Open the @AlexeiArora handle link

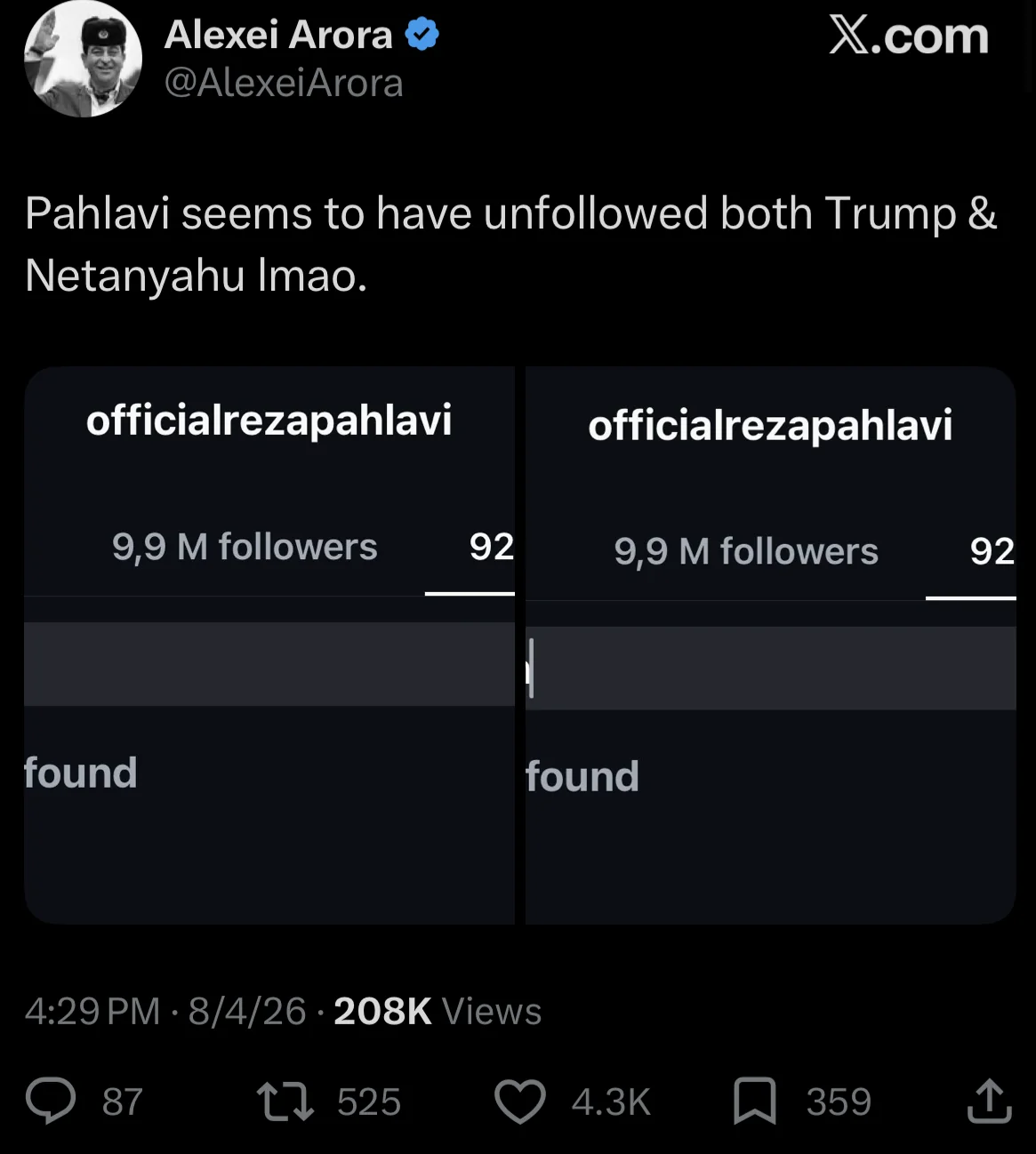point(284,84)
